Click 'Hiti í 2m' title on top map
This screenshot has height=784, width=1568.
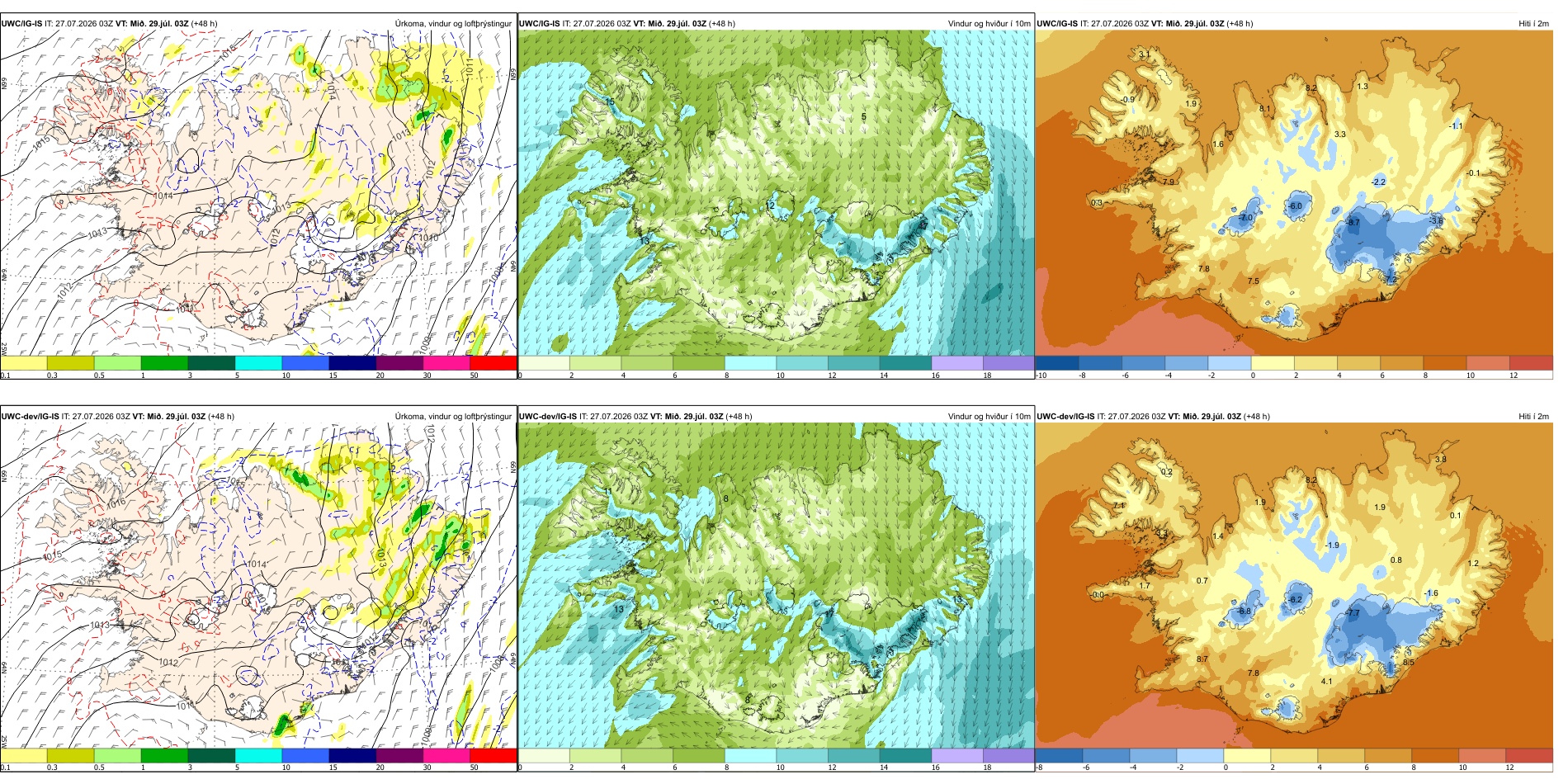(1533, 23)
